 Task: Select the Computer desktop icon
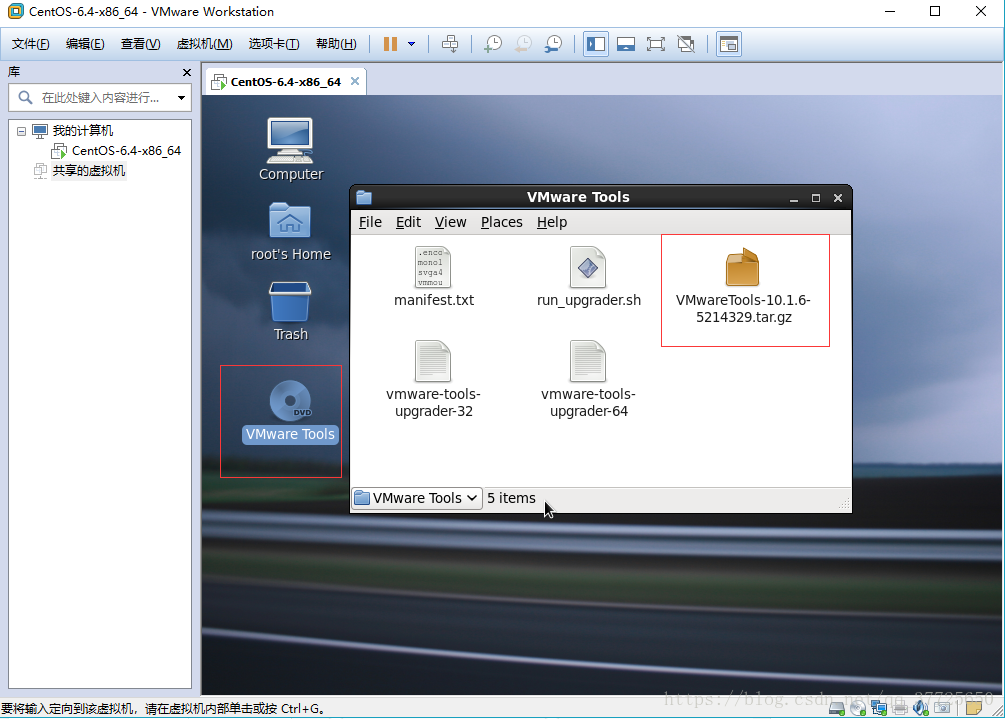point(291,149)
